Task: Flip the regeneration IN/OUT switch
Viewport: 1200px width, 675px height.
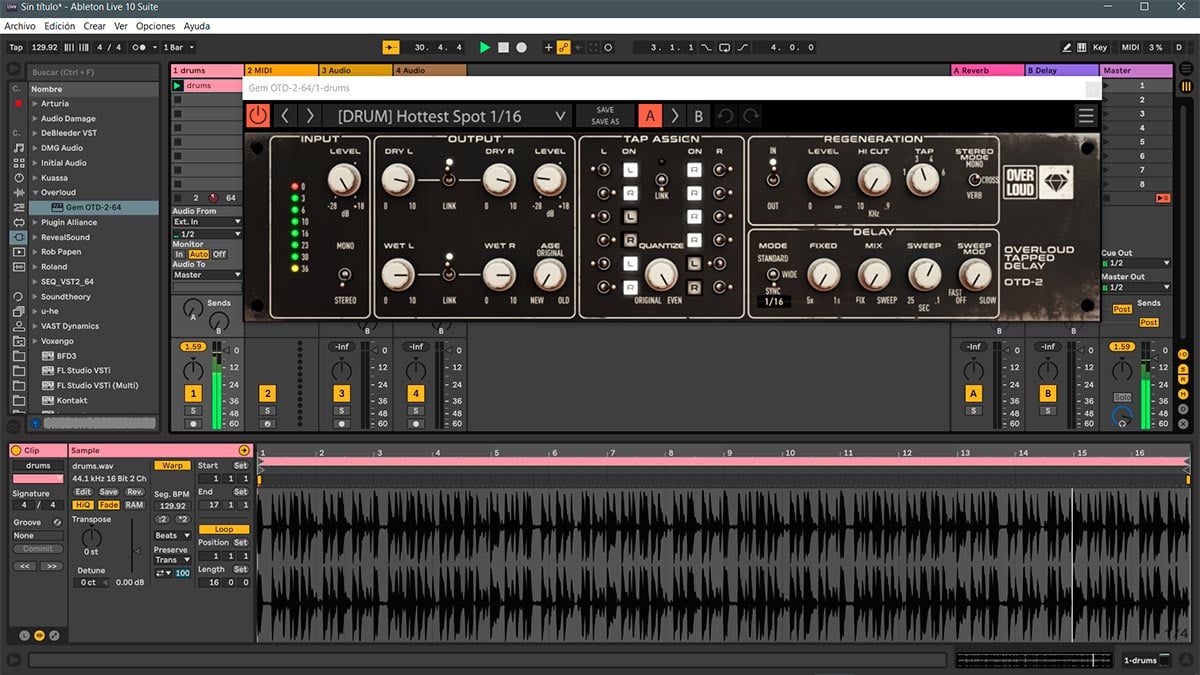Action: [772, 180]
